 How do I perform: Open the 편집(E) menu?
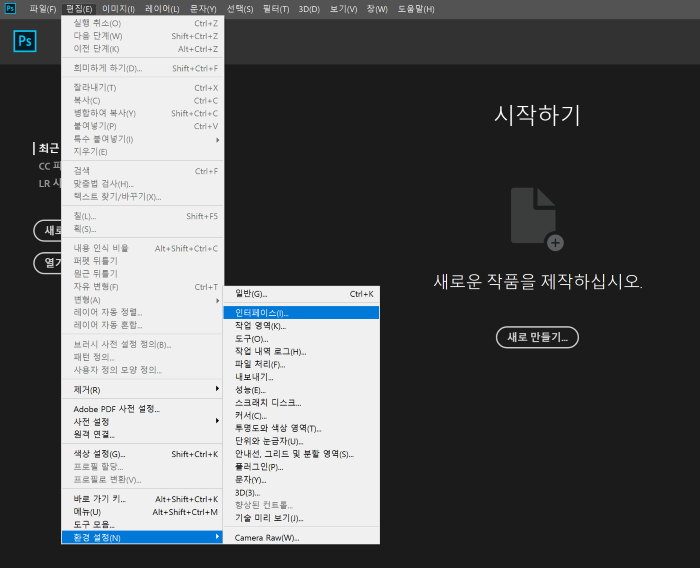tap(79, 9)
